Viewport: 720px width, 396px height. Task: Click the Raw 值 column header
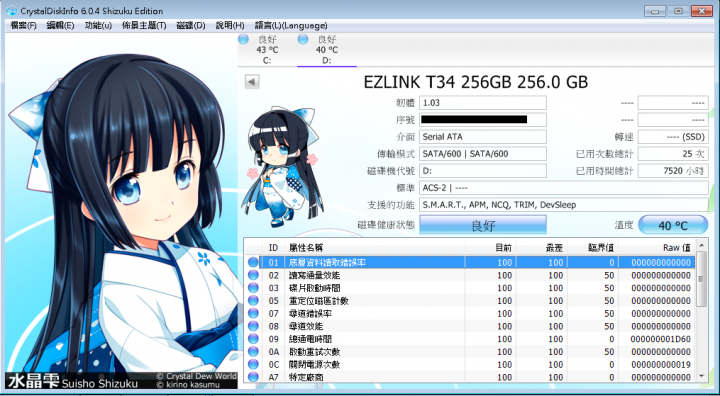click(657, 248)
